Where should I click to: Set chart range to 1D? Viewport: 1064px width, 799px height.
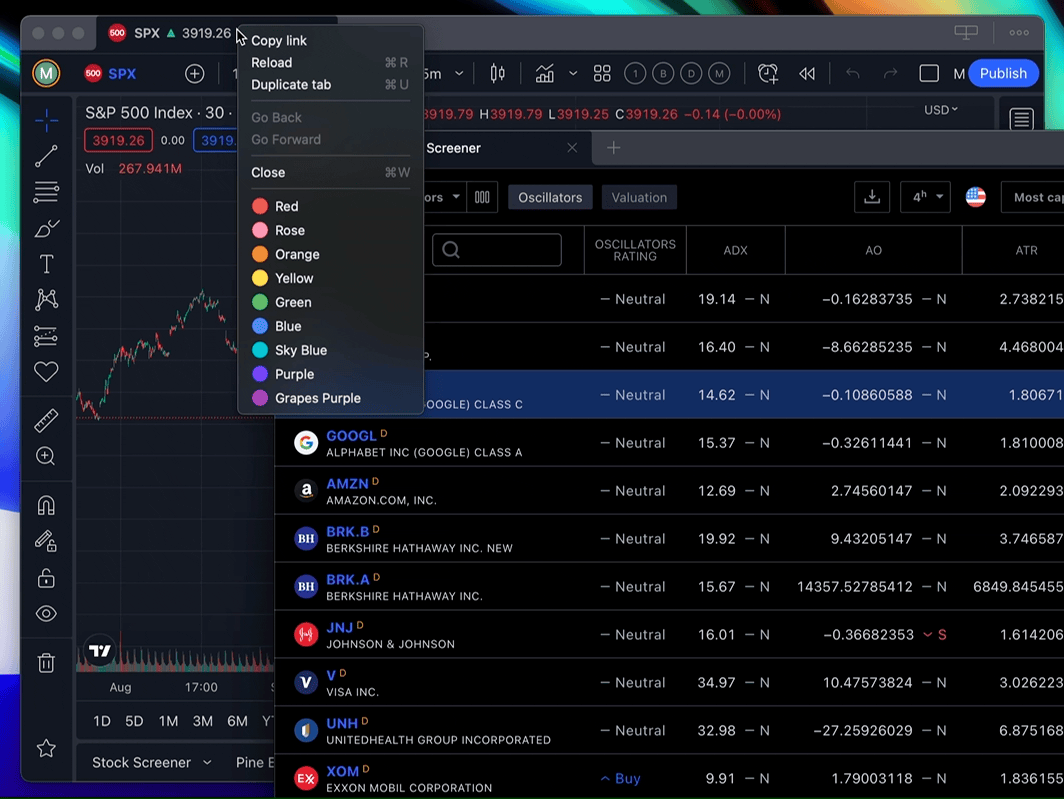(x=102, y=721)
